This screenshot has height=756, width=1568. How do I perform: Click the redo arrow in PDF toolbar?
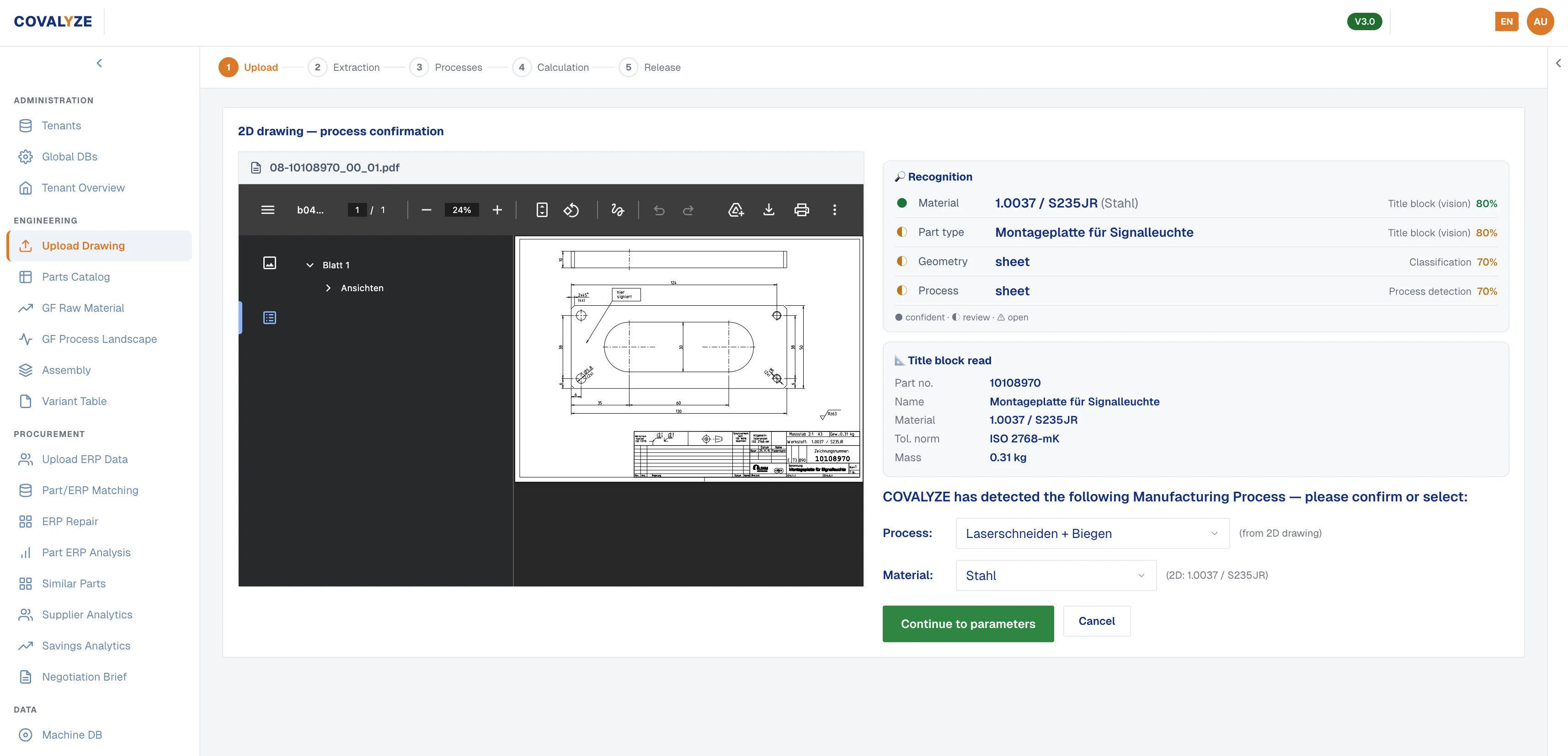(x=688, y=210)
